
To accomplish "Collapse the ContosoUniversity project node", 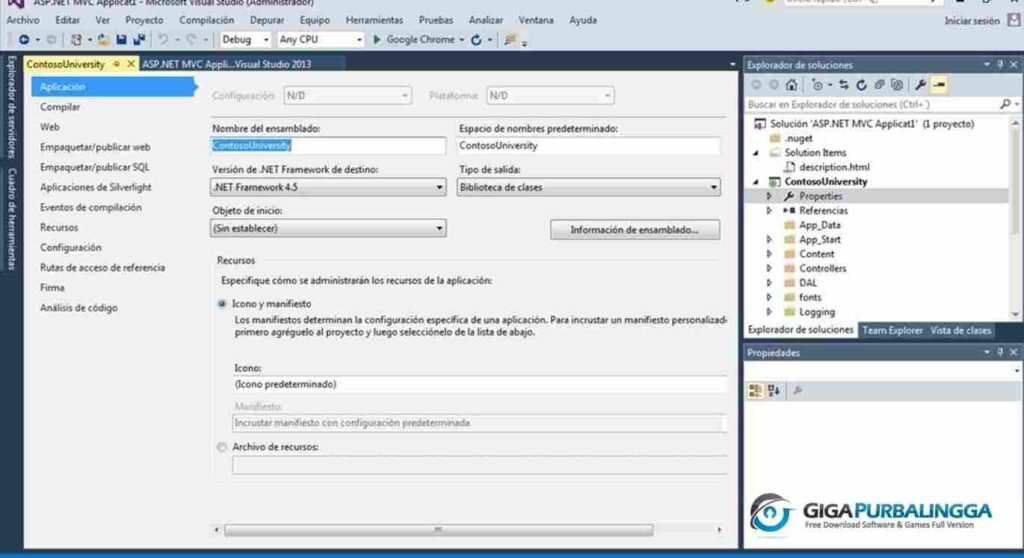I will click(756, 182).
